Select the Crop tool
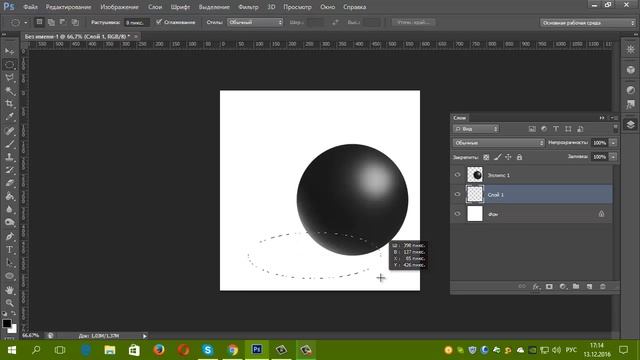The image size is (640, 360). [9, 104]
